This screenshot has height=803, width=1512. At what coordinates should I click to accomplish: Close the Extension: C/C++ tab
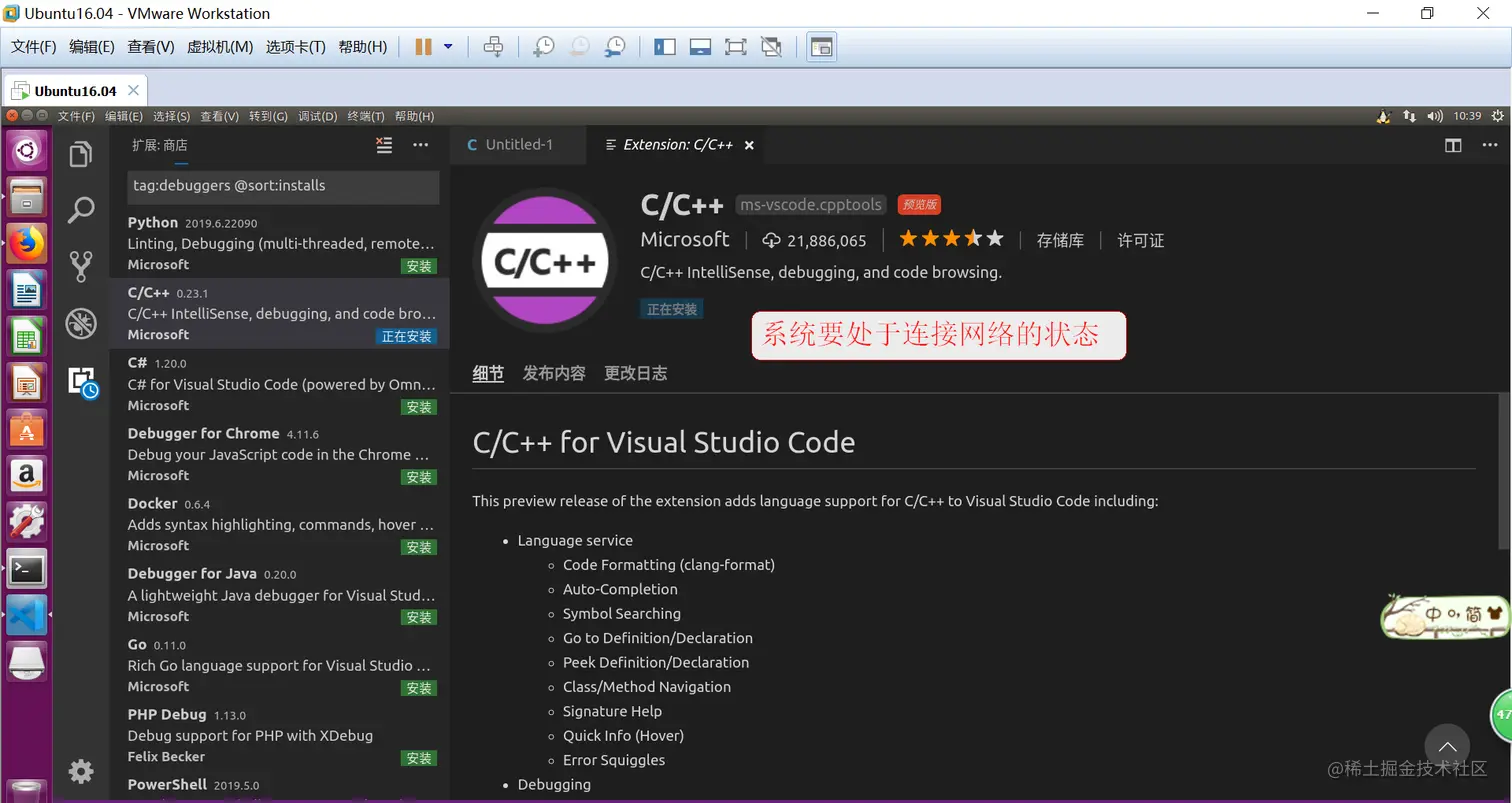pos(749,145)
